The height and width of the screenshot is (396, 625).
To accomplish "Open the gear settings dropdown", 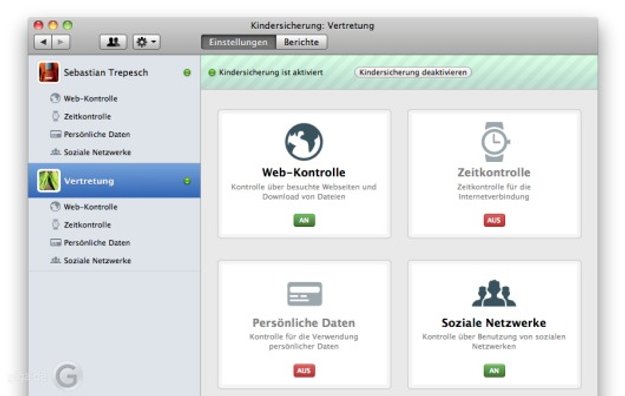I will coord(146,42).
